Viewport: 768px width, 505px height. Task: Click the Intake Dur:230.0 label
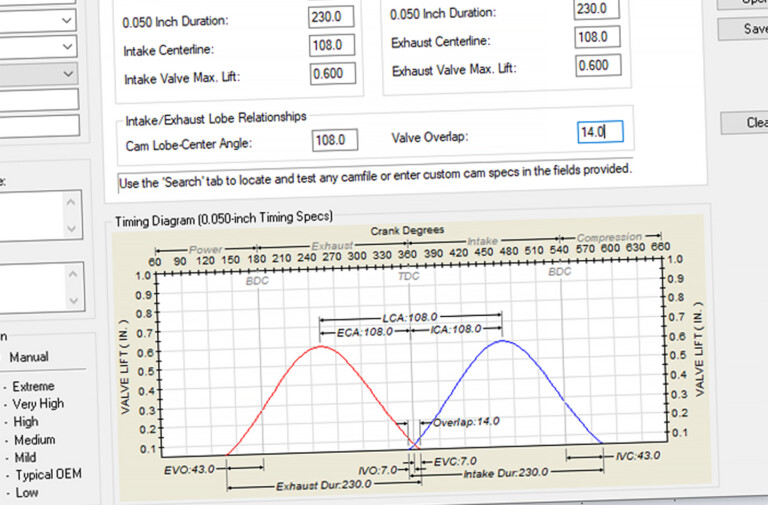click(x=505, y=473)
